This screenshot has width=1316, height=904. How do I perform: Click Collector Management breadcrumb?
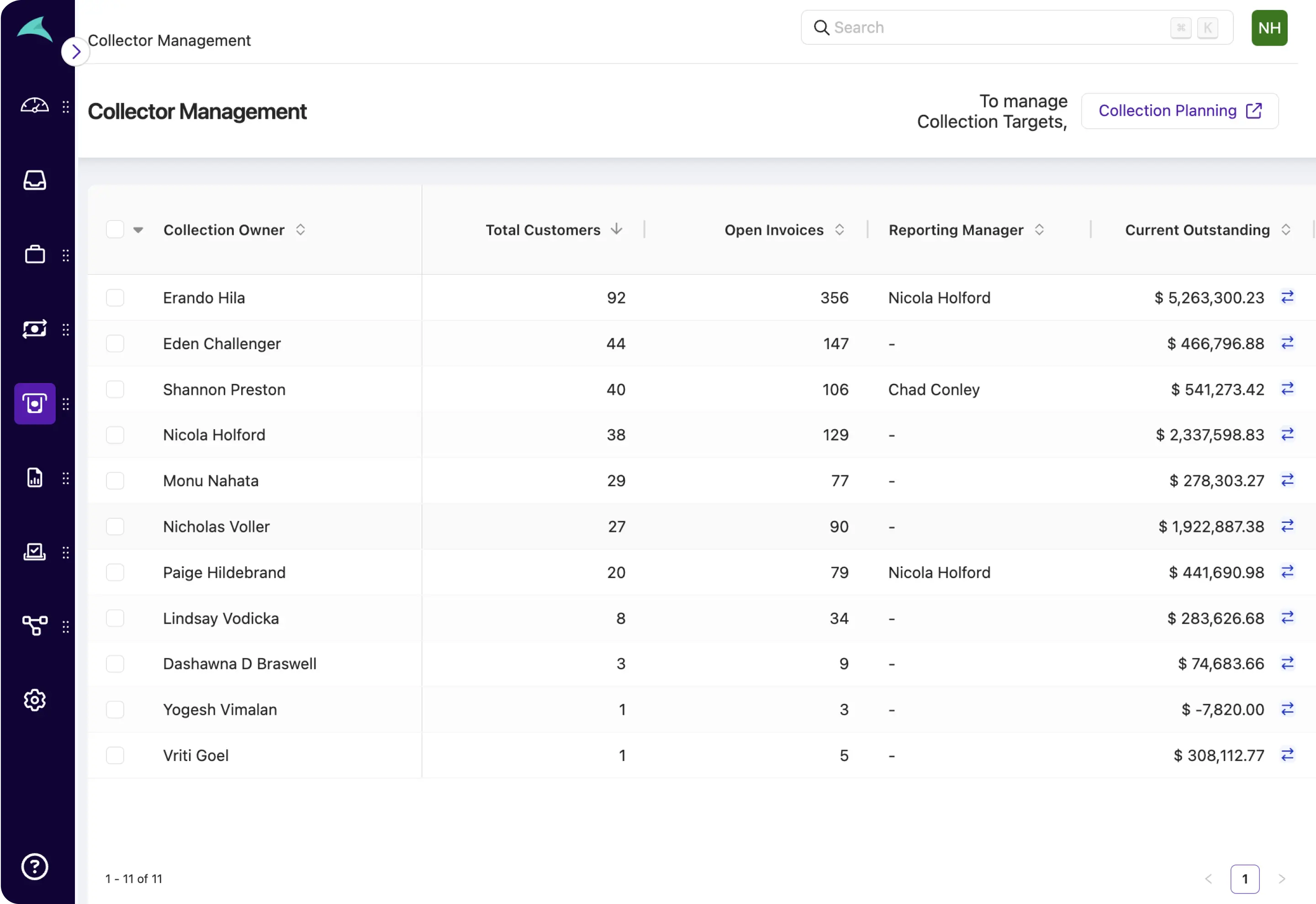click(x=169, y=40)
